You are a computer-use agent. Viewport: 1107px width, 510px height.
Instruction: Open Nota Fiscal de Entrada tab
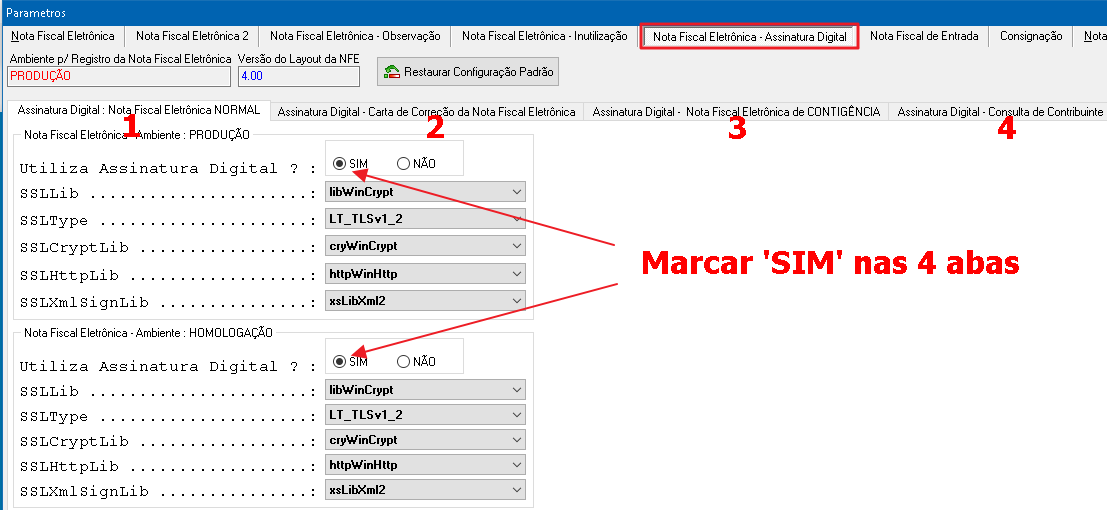coord(923,36)
